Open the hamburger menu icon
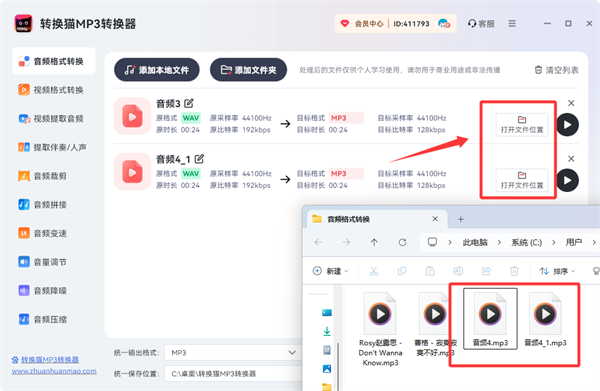This screenshot has height=391, width=600. click(x=512, y=24)
